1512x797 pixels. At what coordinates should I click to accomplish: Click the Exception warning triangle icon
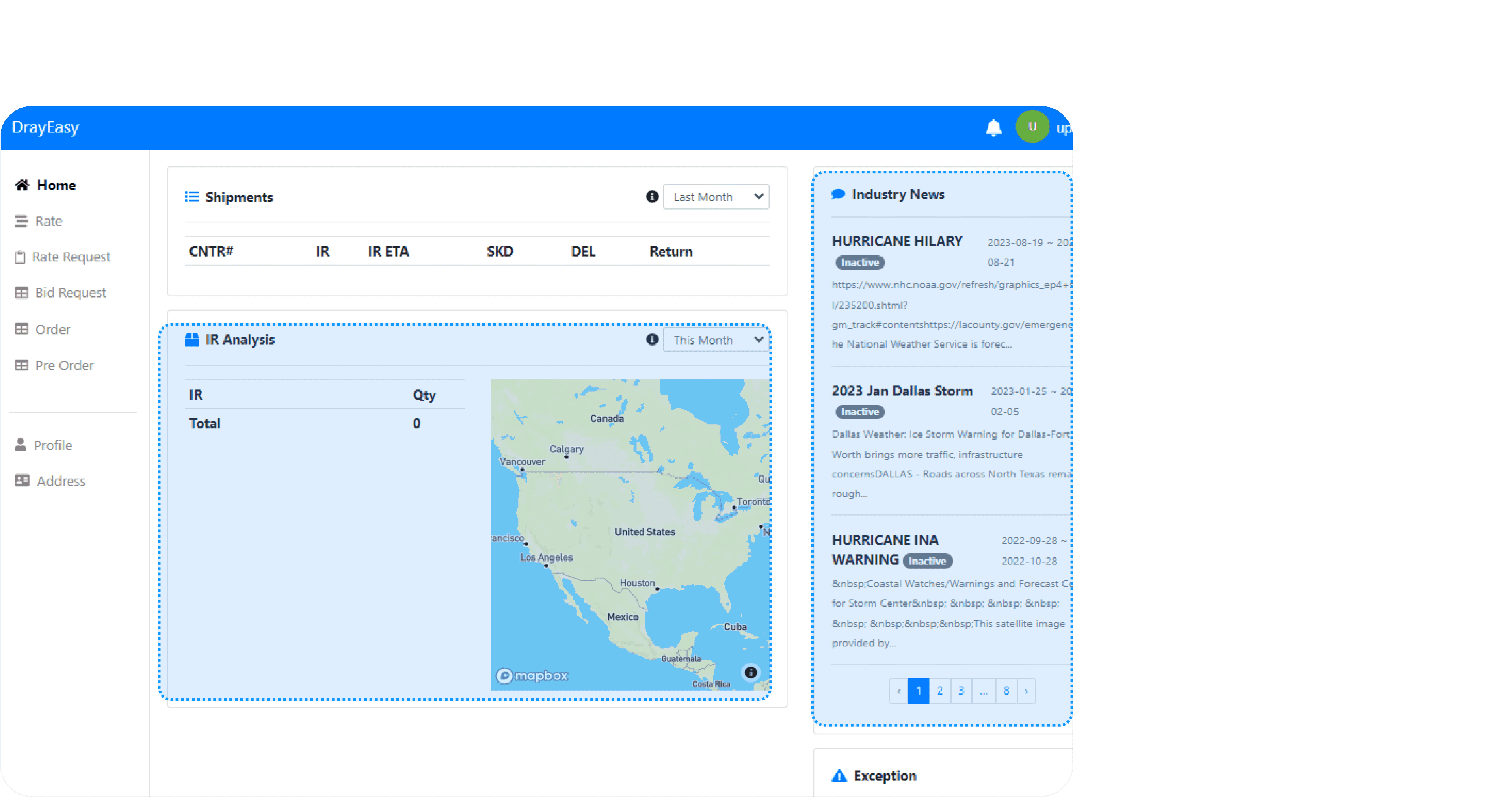click(x=839, y=776)
